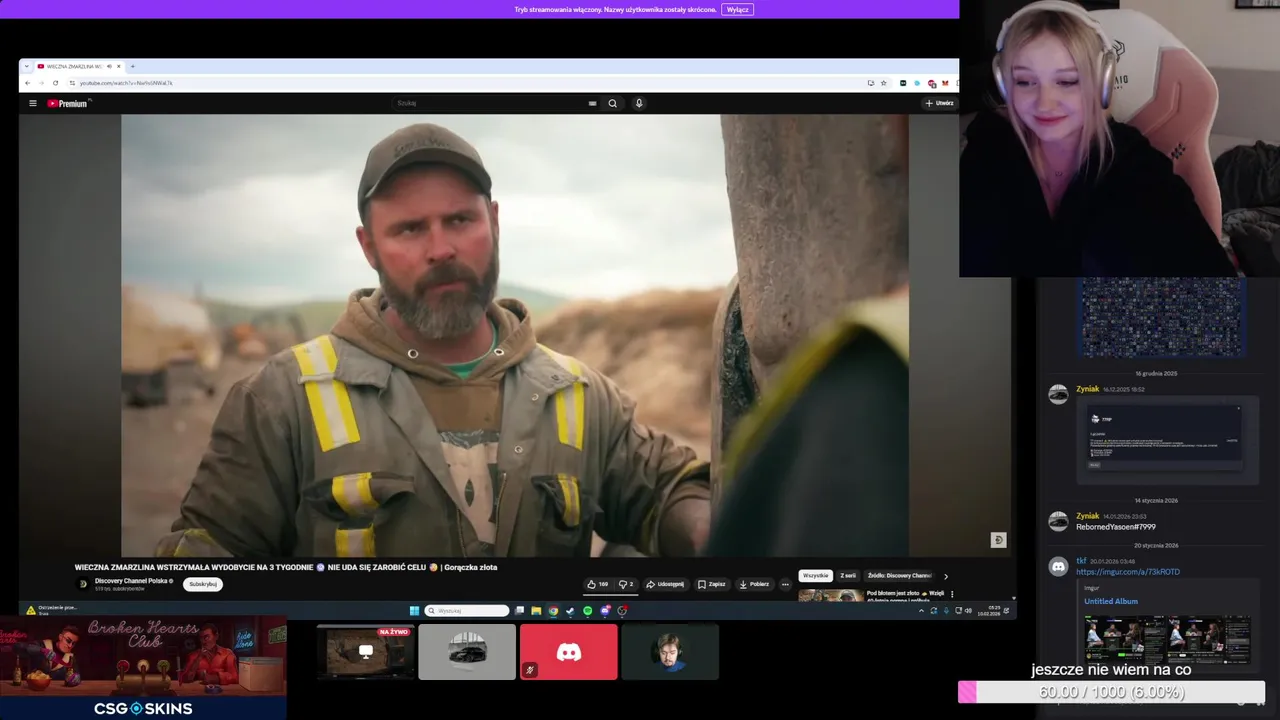Activate YouTube voice search microphone

coord(639,103)
